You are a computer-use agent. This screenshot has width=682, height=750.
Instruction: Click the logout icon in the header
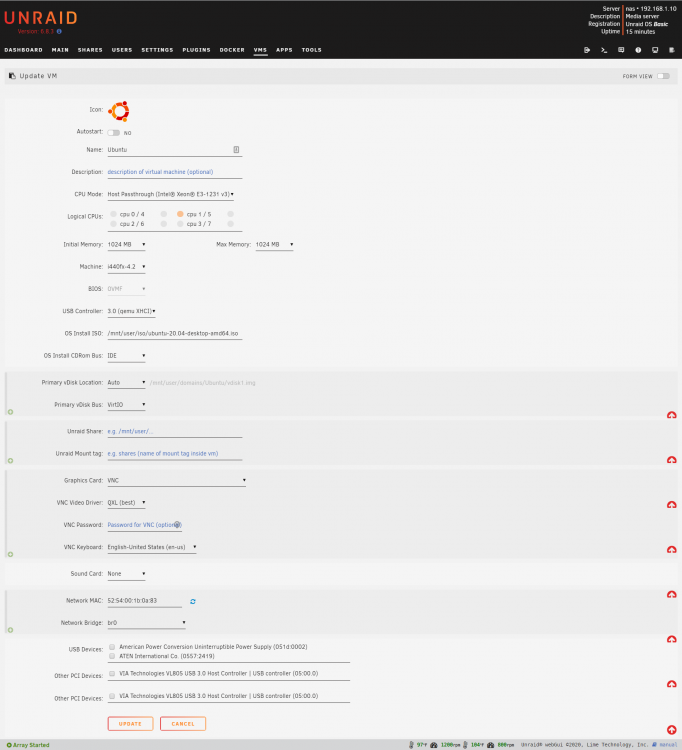pyautogui.click(x=587, y=50)
